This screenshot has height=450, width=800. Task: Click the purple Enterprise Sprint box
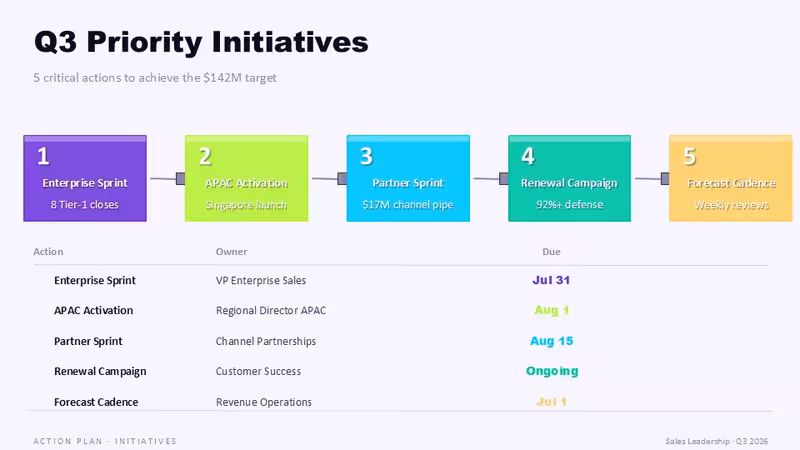pyautogui.click(x=85, y=178)
